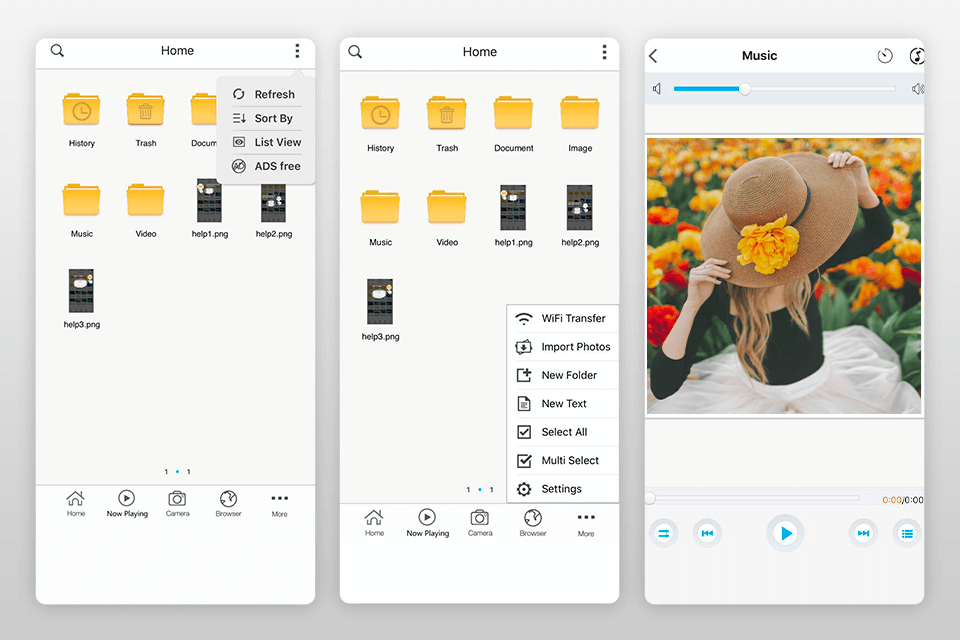This screenshot has width=960, height=640.
Task: Open the Camera from the bottom navigation
Action: coord(178,503)
